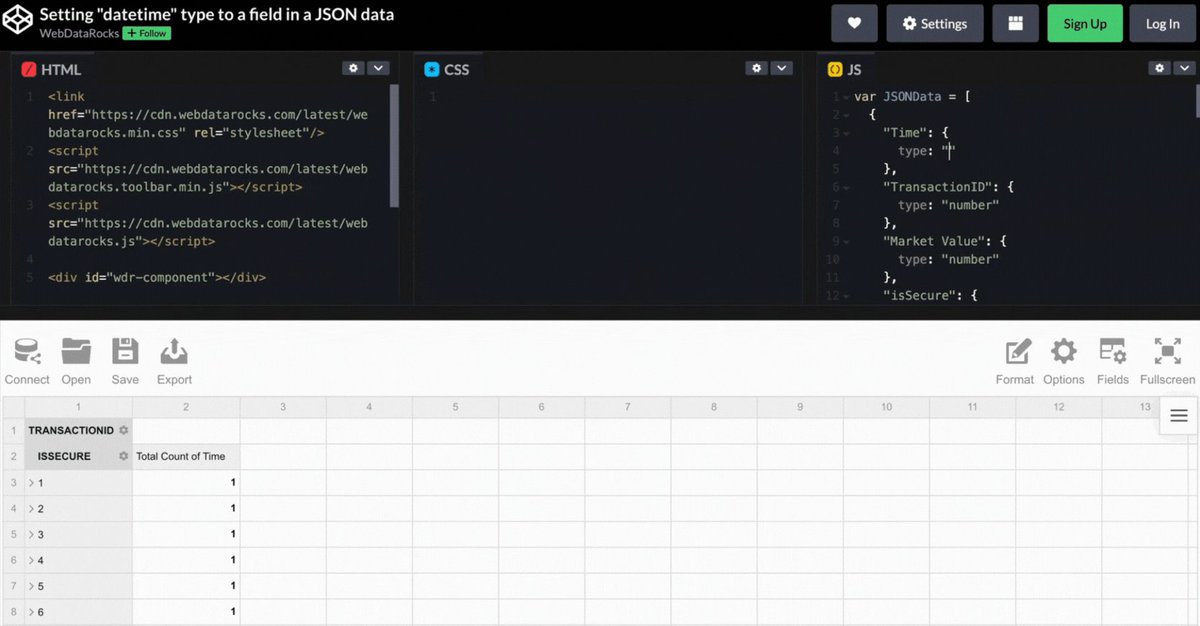1200x626 pixels.
Task: Click the Open toolbar icon
Action: click(76, 361)
